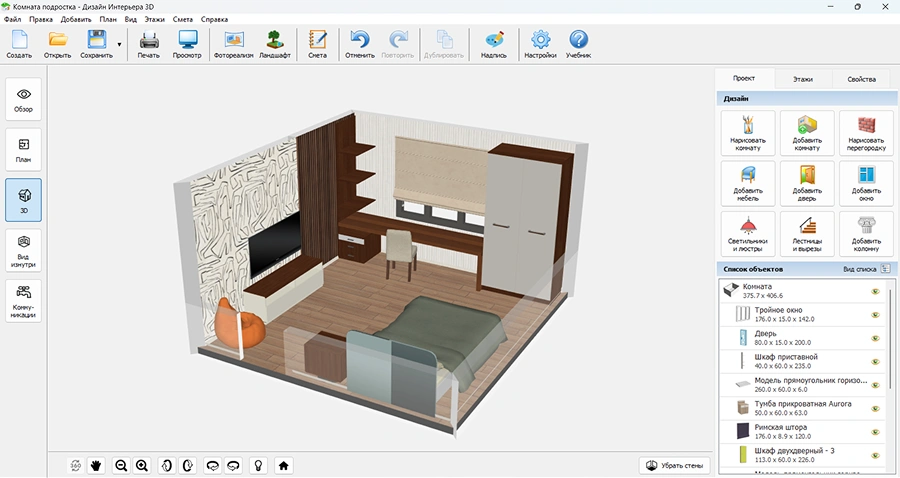Open the Вид списка list view selector
900x478 pixels.
(x=865, y=269)
